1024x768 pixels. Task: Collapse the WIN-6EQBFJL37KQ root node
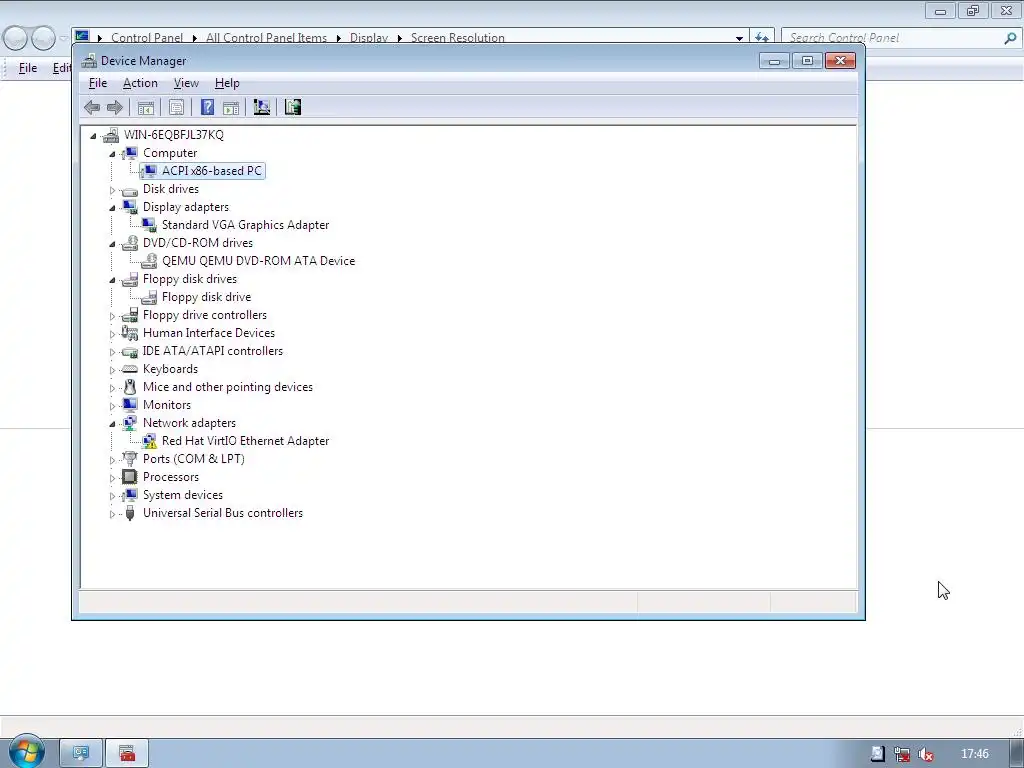[x=93, y=136]
